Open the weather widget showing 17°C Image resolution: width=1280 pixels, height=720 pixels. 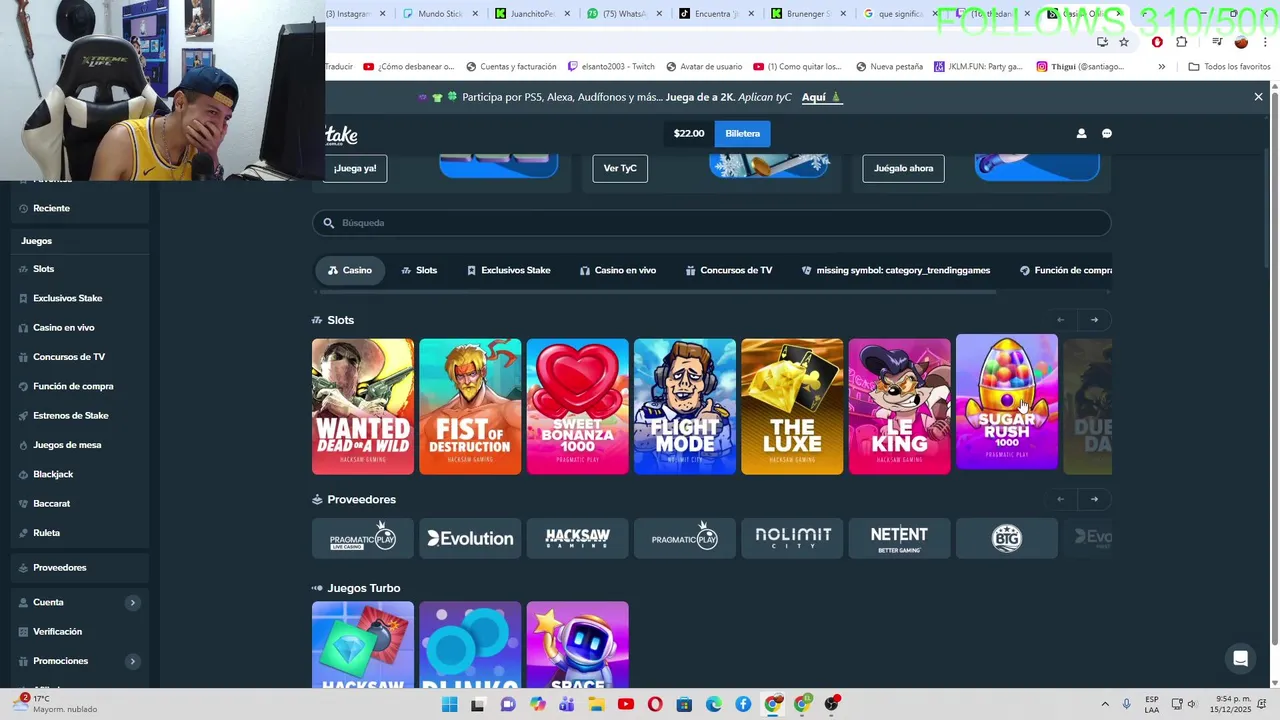(57, 704)
